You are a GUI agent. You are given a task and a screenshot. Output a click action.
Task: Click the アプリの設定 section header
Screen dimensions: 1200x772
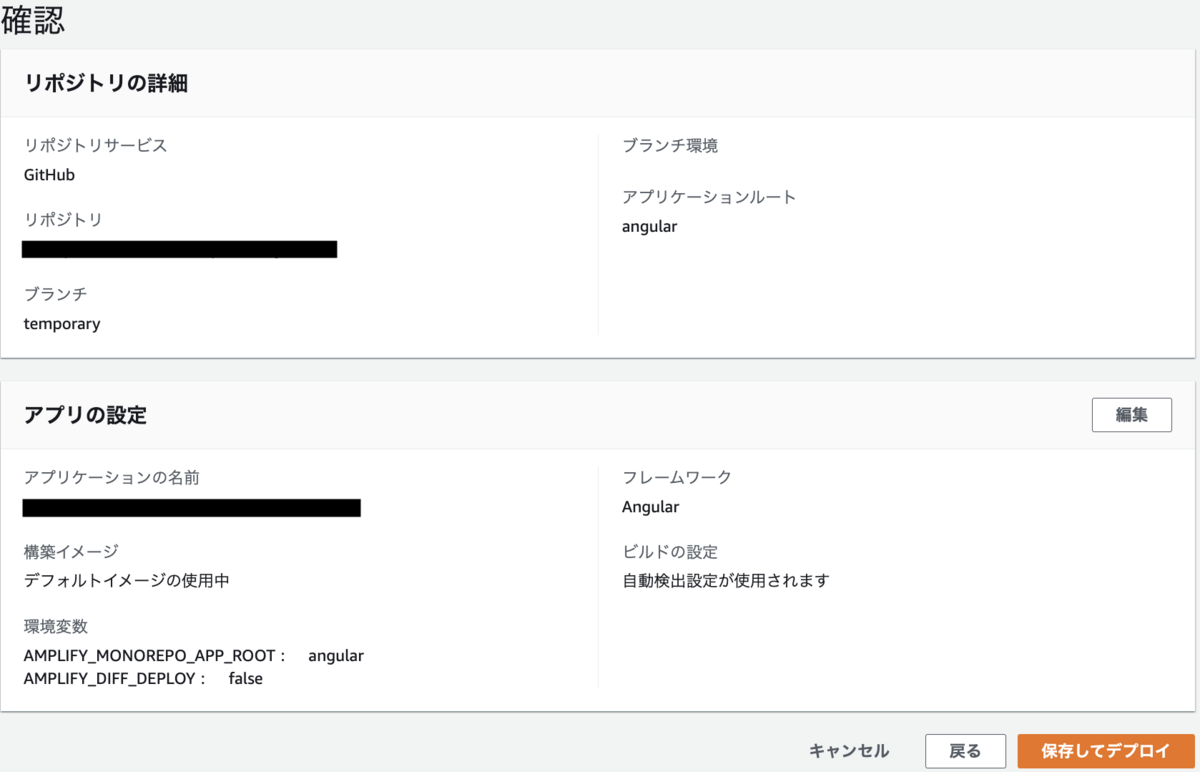coord(85,415)
